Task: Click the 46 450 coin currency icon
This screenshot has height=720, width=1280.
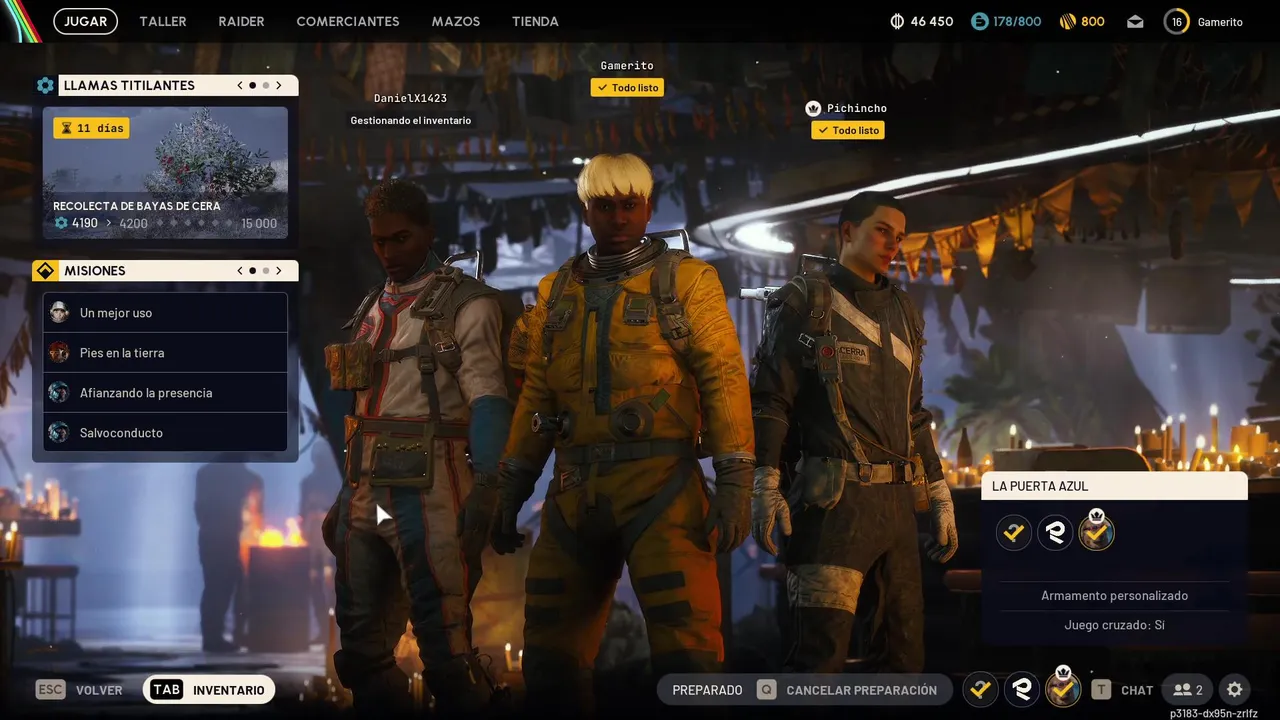Action: pyautogui.click(x=897, y=21)
